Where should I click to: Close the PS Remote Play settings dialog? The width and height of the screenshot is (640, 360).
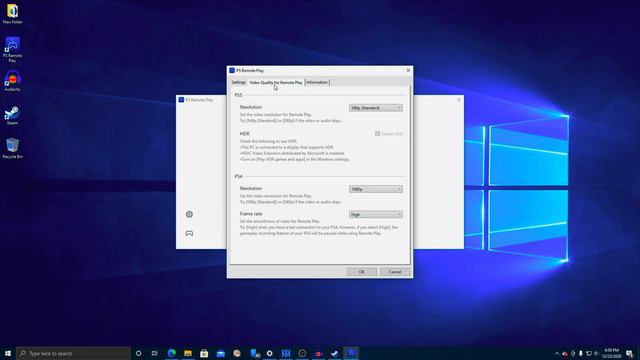408,70
